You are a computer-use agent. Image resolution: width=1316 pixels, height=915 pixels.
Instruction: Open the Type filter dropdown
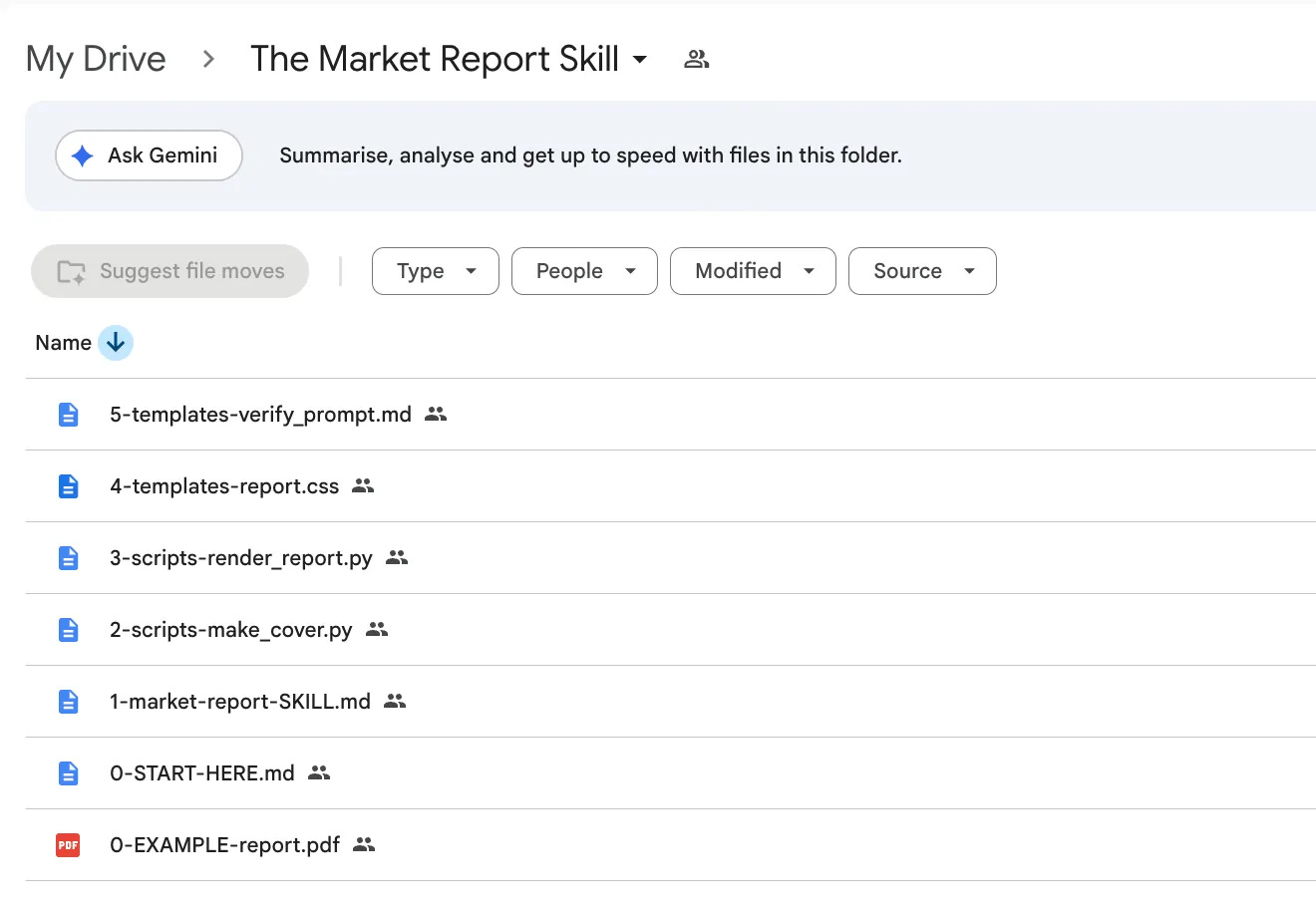click(x=436, y=271)
